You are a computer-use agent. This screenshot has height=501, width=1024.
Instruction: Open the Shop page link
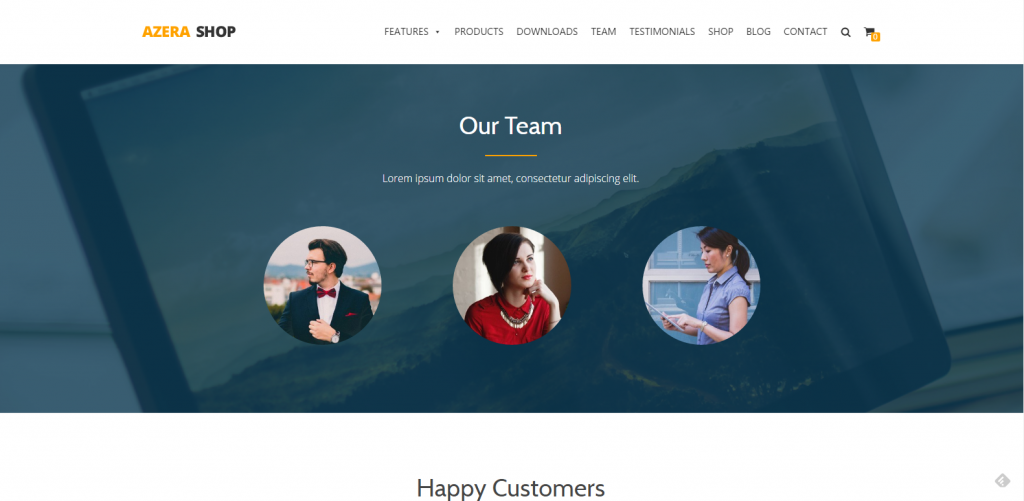pos(720,31)
